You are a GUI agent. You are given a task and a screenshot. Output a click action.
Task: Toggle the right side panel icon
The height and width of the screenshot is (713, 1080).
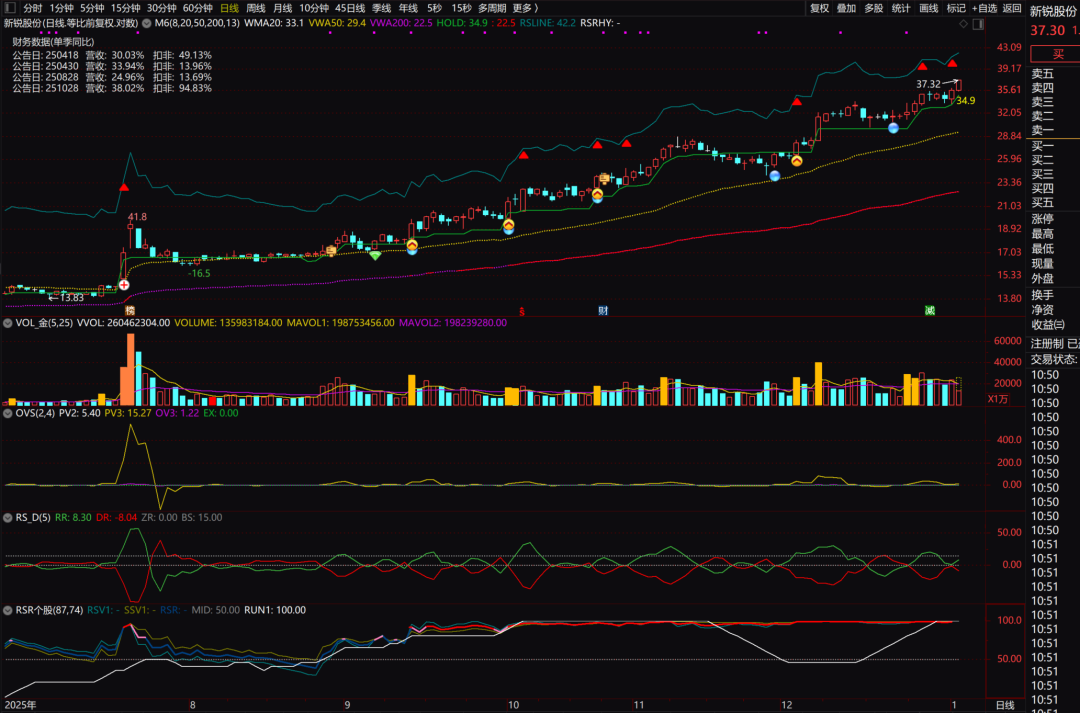coord(978,23)
